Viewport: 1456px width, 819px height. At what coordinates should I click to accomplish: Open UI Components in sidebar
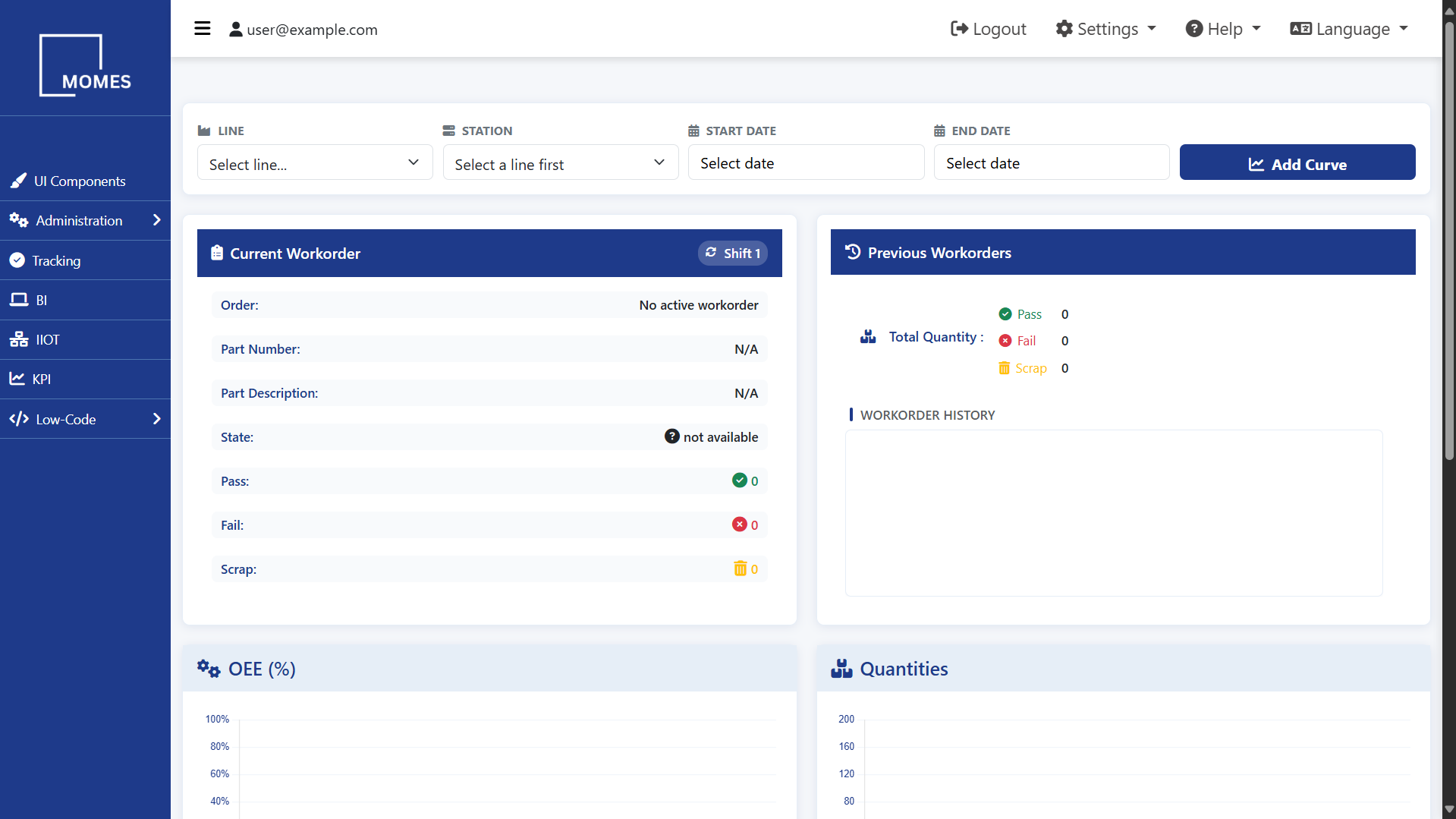(x=85, y=181)
